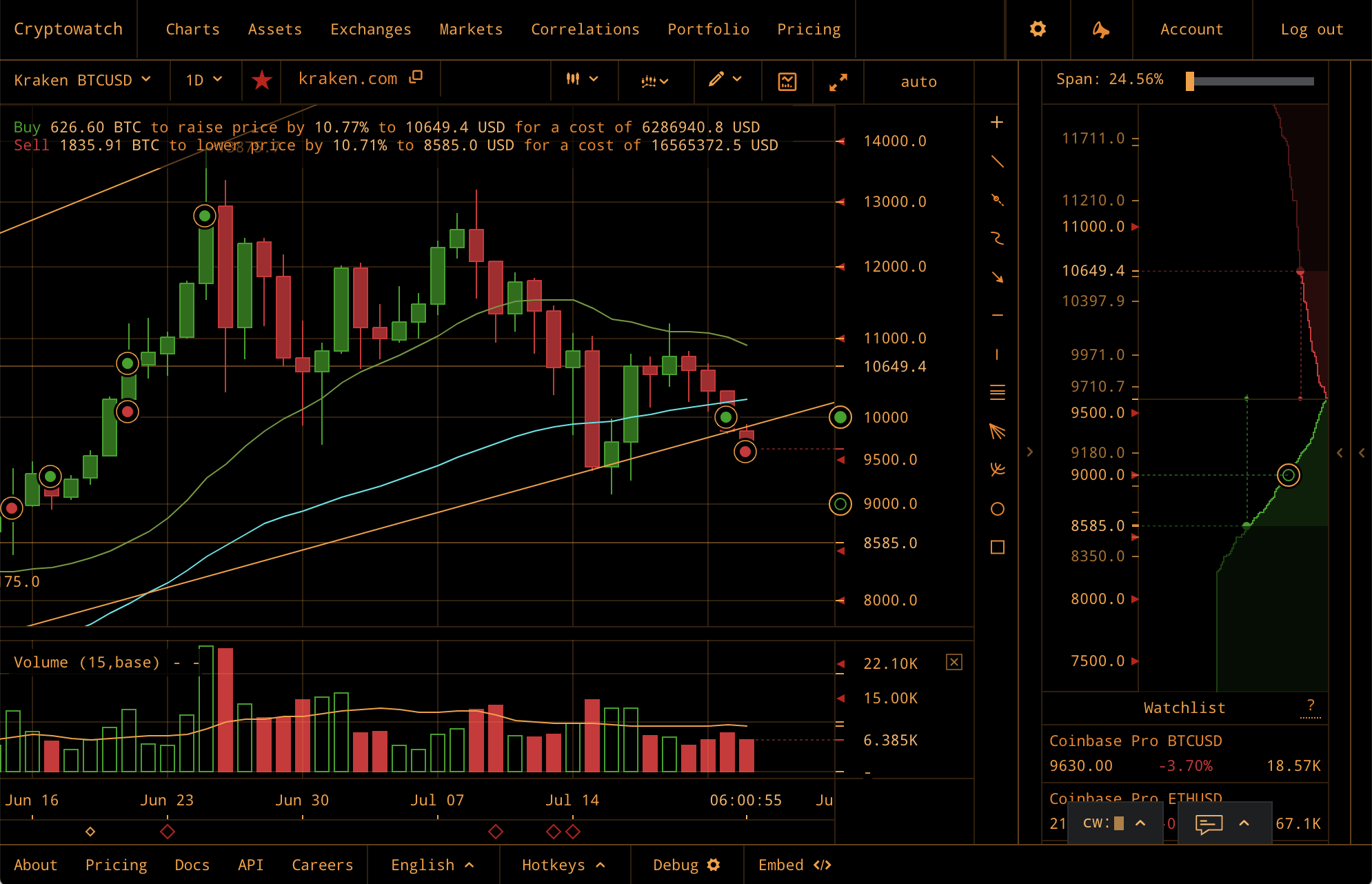The image size is (1372, 884).
Task: Open the Careers footer link
Action: click(322, 865)
